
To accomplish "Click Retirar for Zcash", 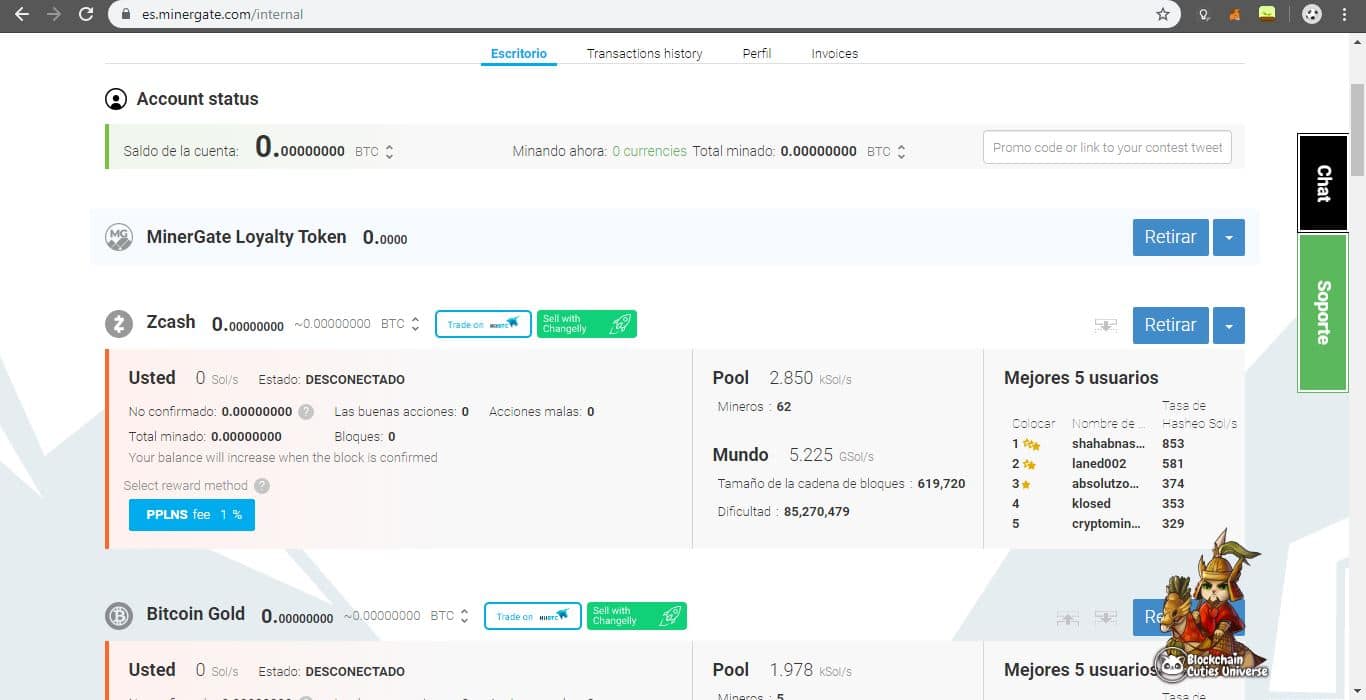I will pyautogui.click(x=1170, y=325).
